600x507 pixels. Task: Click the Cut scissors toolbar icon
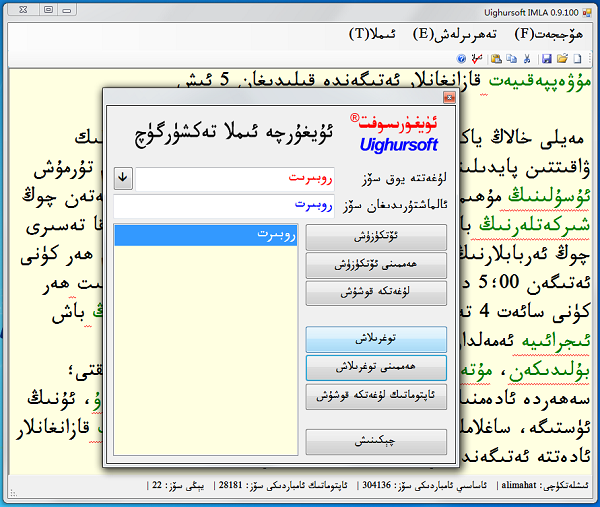pyautogui.click(x=527, y=59)
